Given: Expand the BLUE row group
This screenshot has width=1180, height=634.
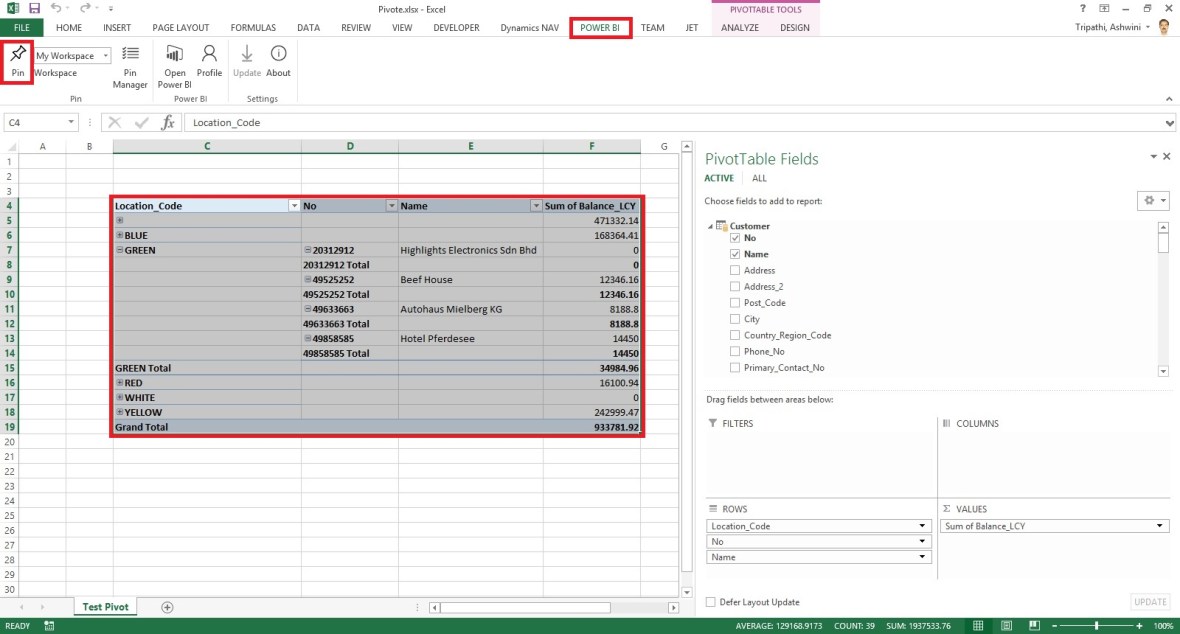Looking at the screenshot, I should click(x=122, y=234).
